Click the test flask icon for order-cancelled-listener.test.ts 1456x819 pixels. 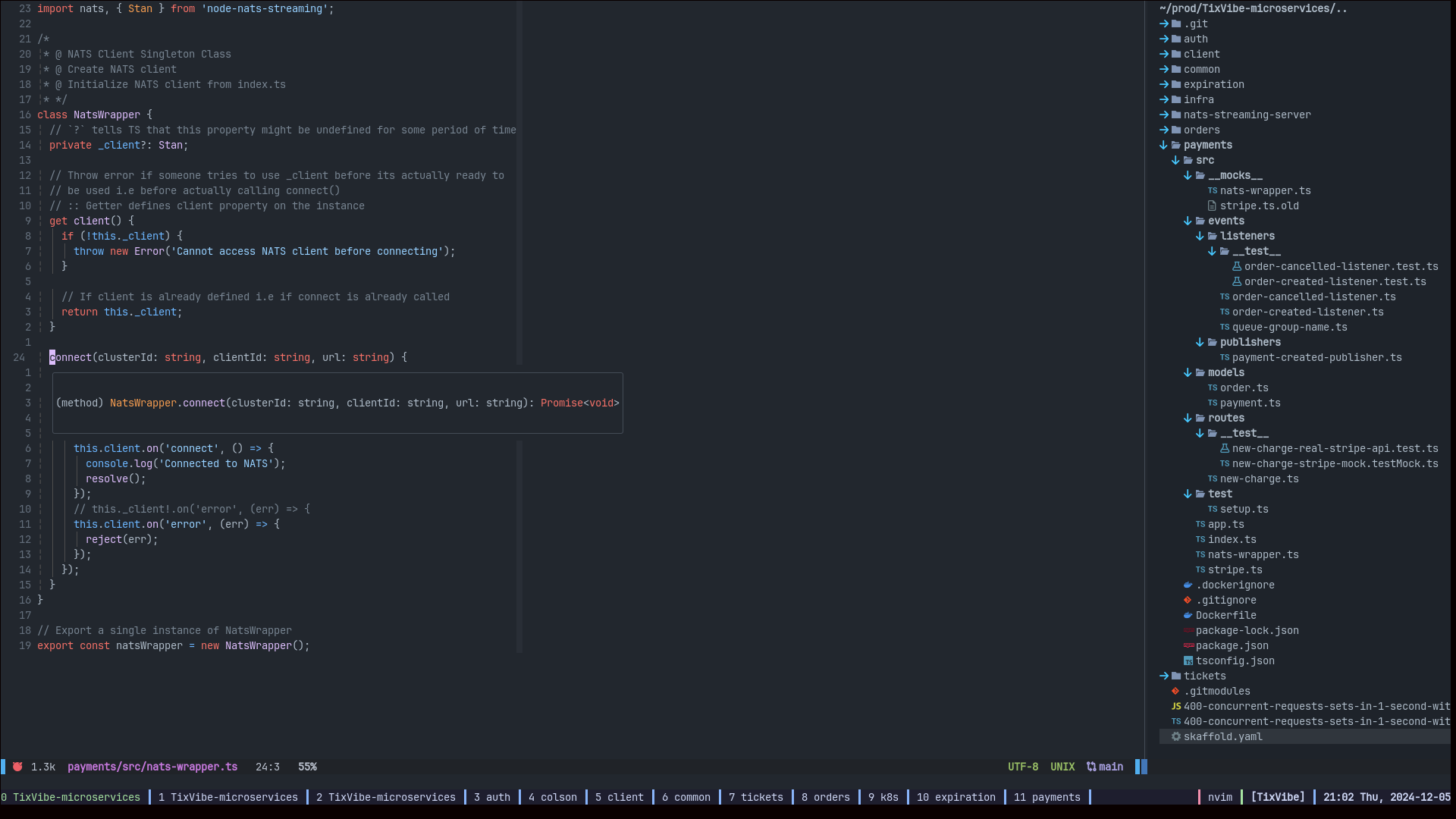(x=1236, y=266)
